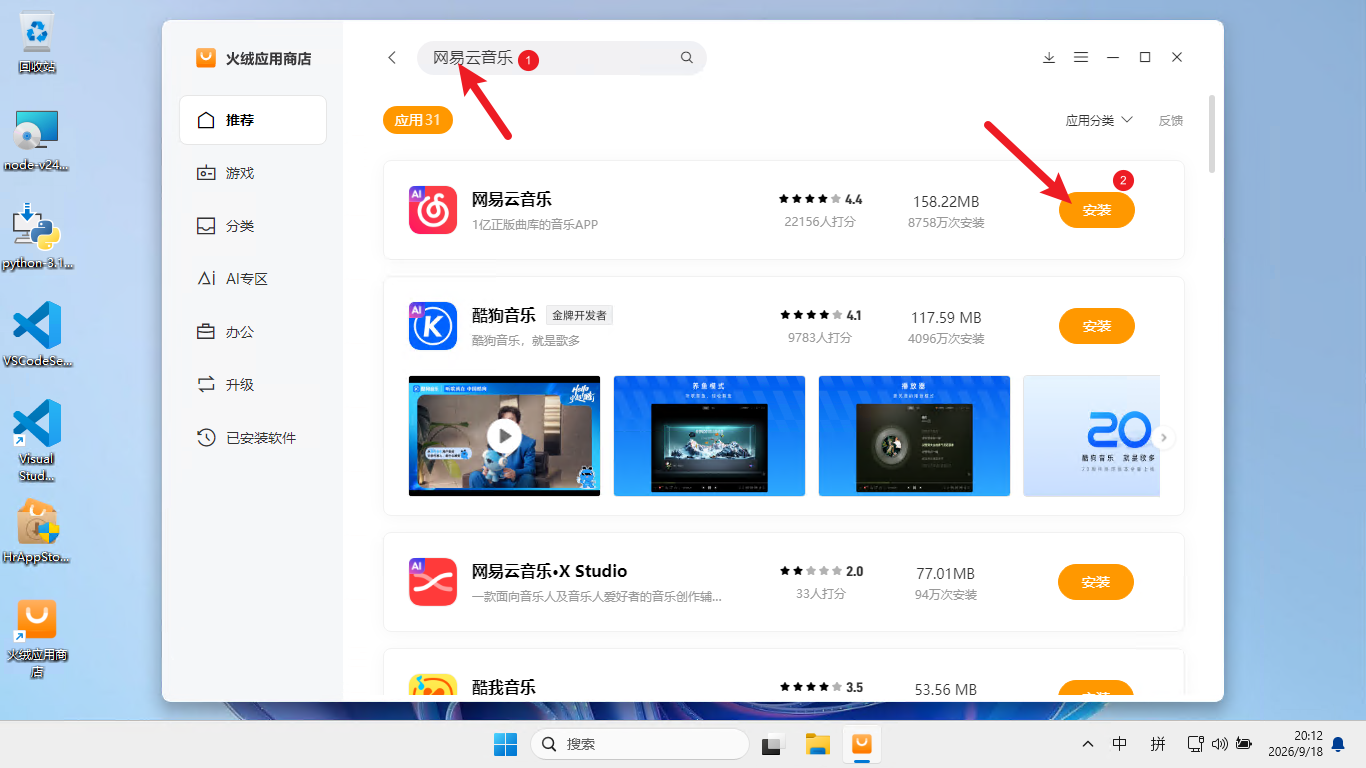This screenshot has width=1366, height=768.
Task: Open the Visual Studio Code shortcut on the desktop
Action: pyautogui.click(x=37, y=441)
